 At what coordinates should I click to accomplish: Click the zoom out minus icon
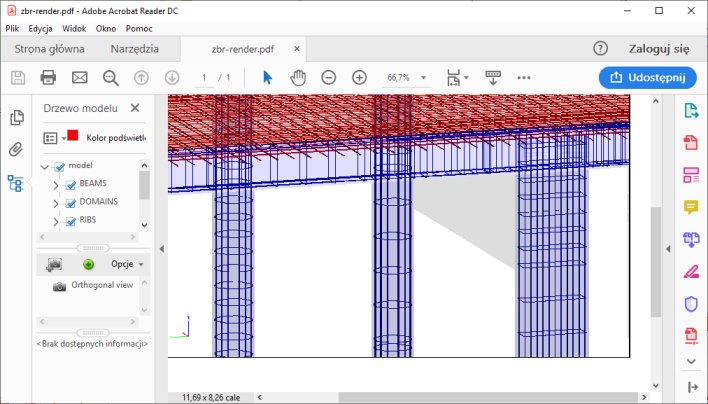pos(328,78)
